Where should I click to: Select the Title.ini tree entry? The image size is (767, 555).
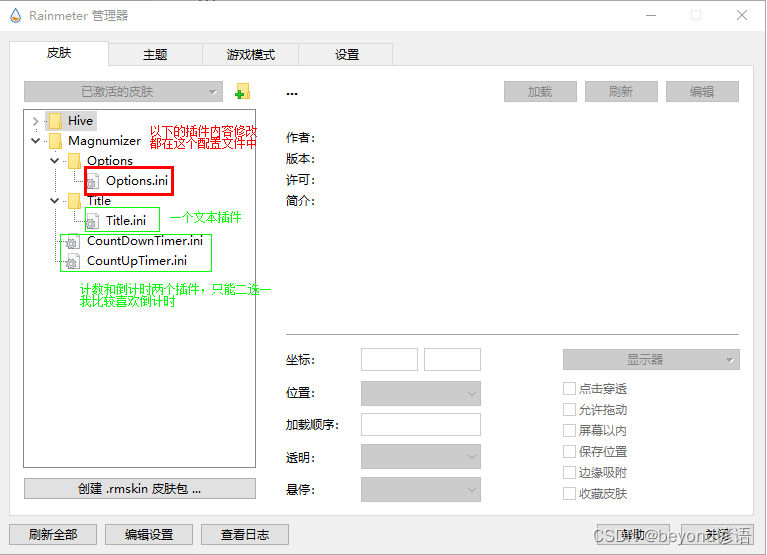(126, 221)
